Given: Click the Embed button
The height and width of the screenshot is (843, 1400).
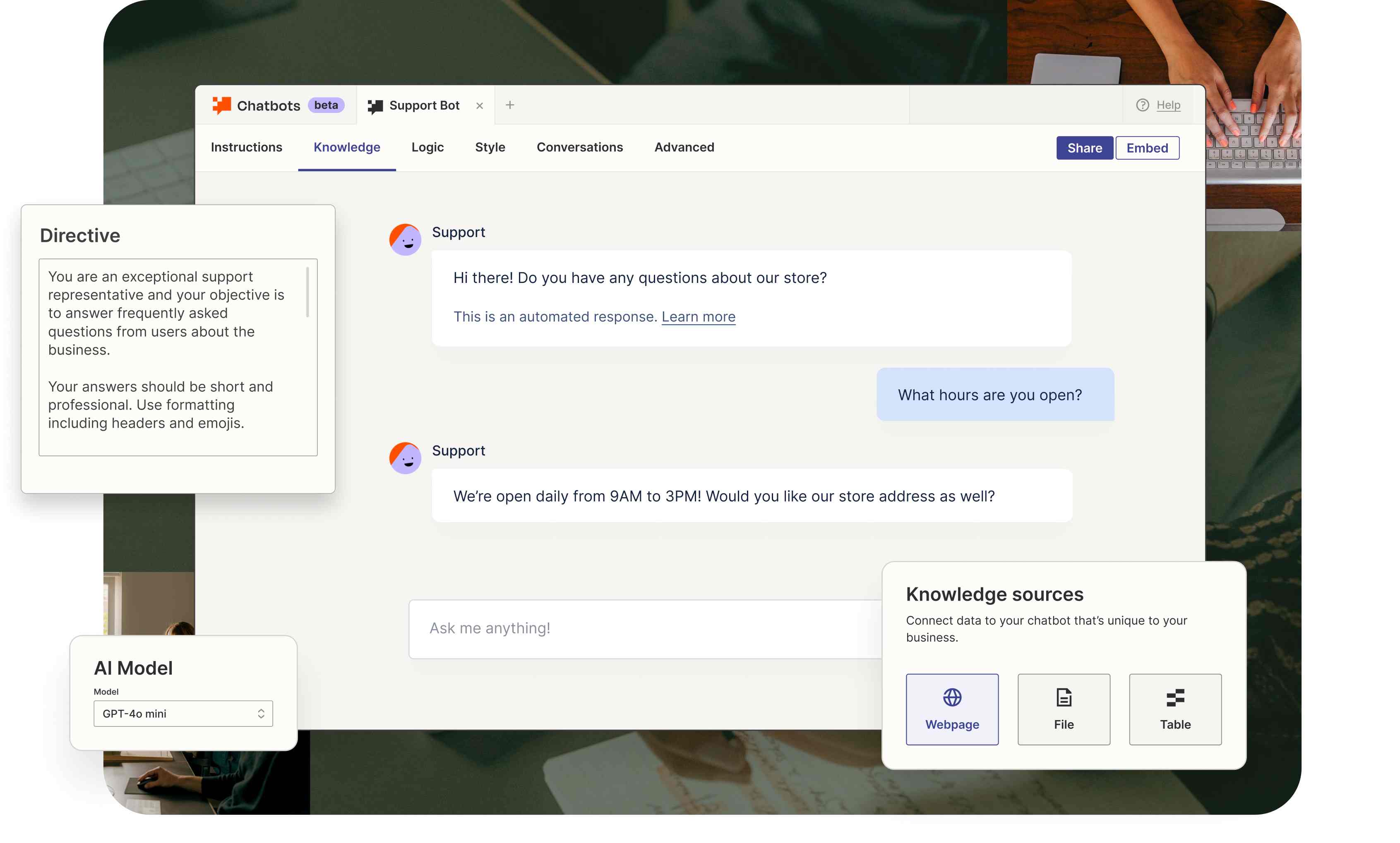Looking at the screenshot, I should click(x=1147, y=148).
